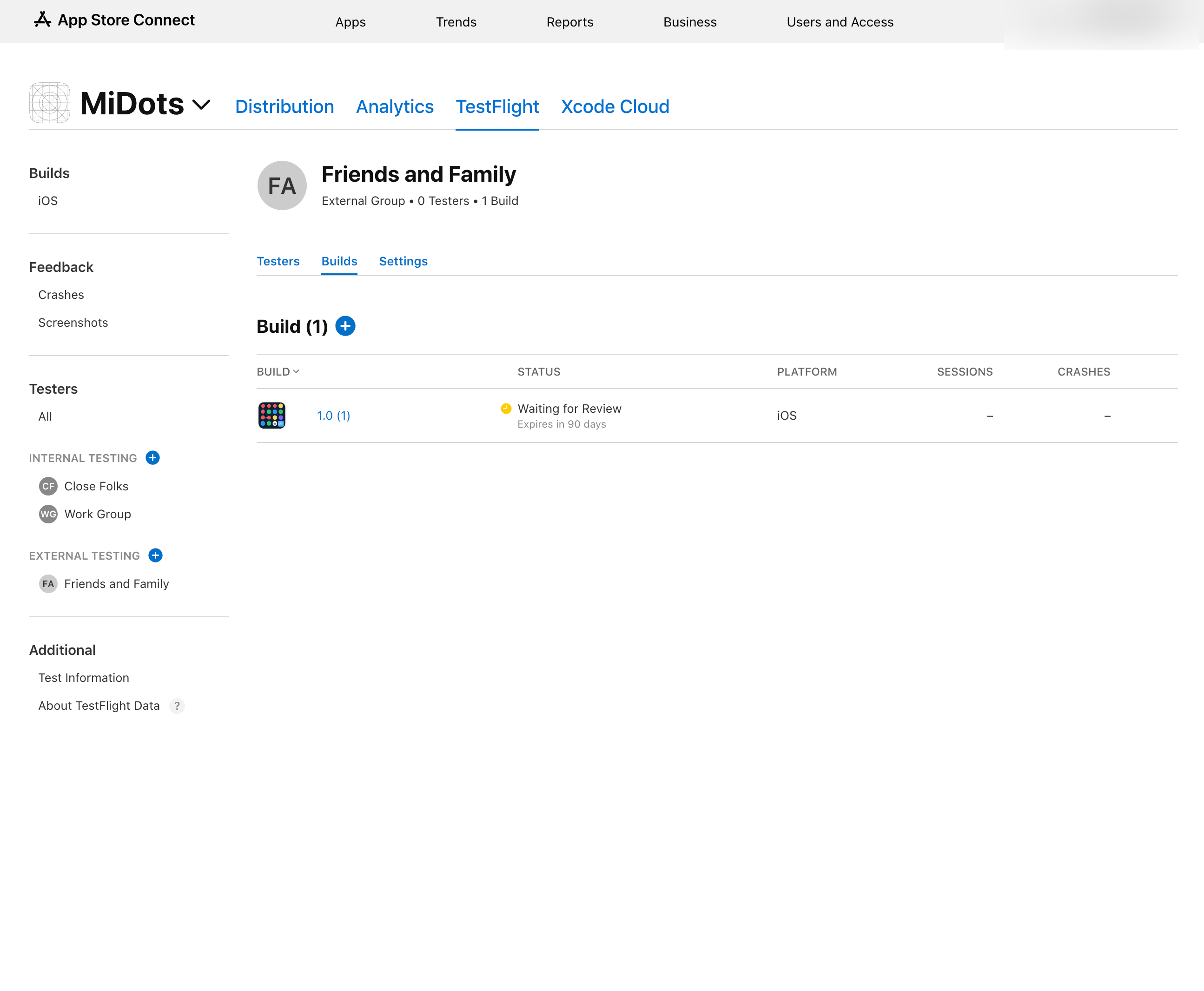The height and width of the screenshot is (991, 1204).
Task: Click the Build (1) section heading
Action: coord(292,326)
